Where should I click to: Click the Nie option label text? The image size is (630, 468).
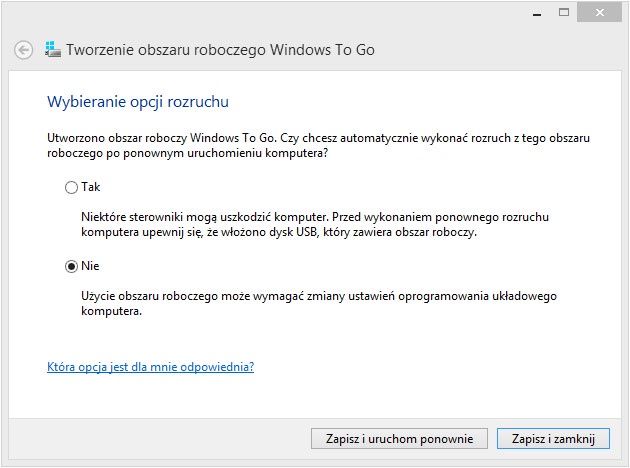(90, 266)
